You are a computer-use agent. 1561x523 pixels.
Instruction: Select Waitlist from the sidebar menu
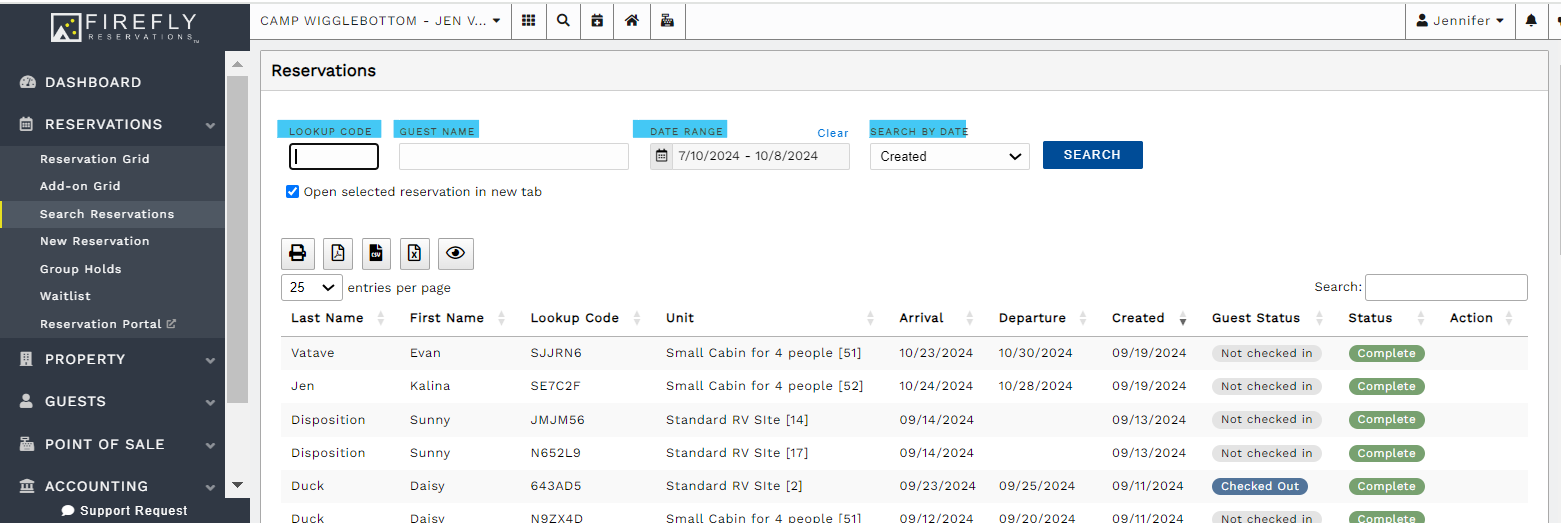(x=64, y=296)
